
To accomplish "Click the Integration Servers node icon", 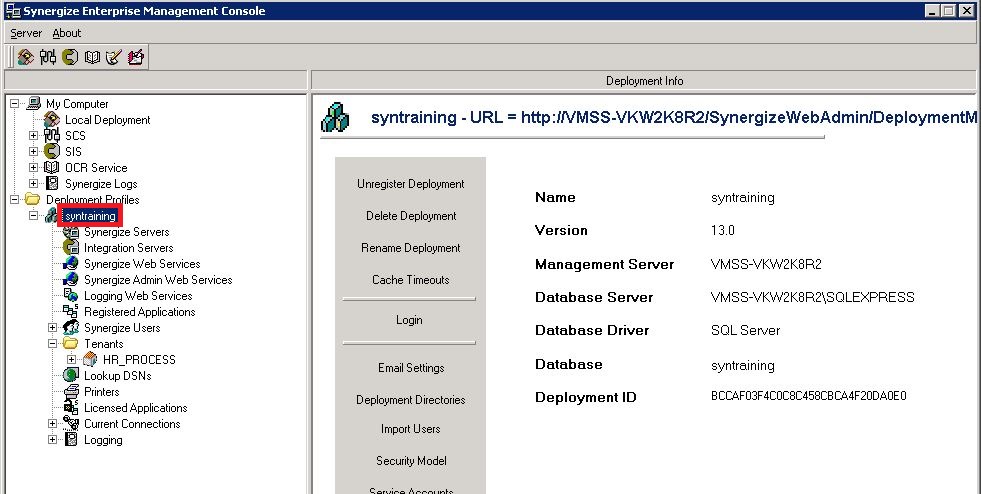I will pos(71,248).
